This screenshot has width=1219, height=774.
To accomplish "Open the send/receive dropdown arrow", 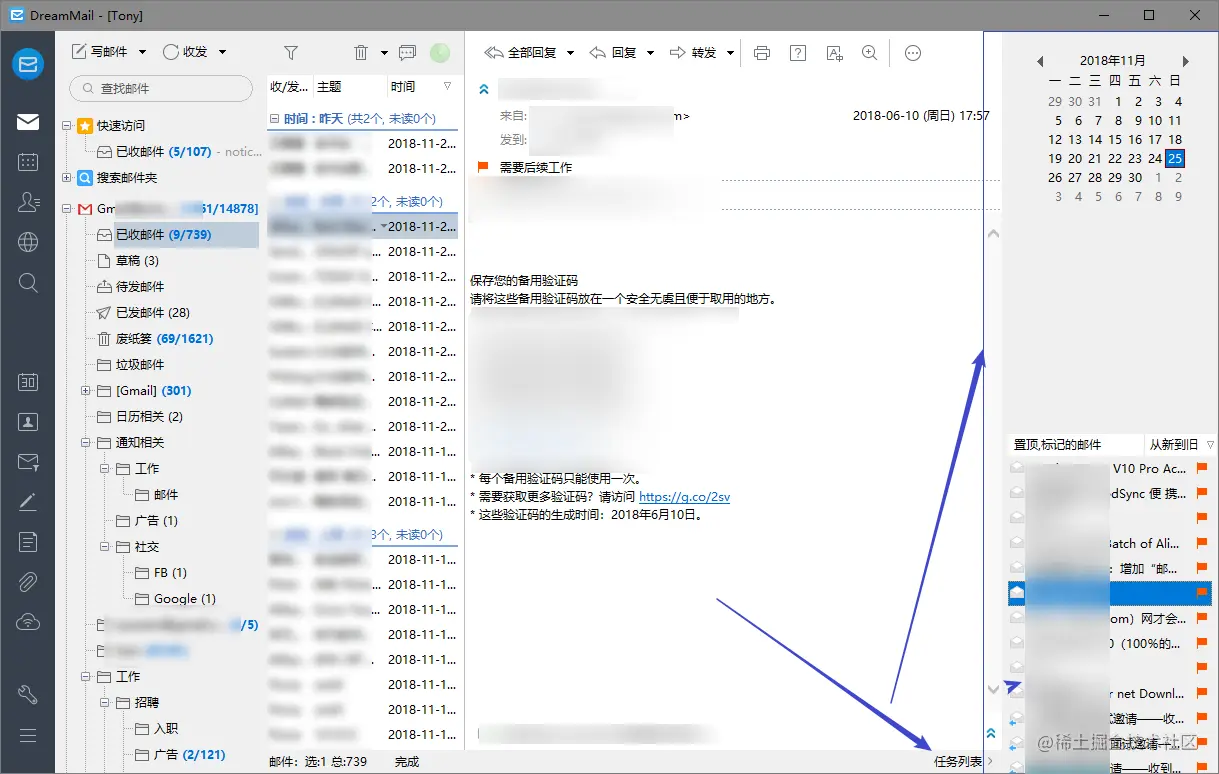I will [222, 52].
